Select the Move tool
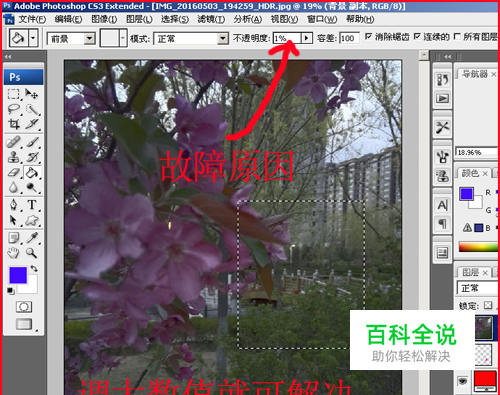This screenshot has height=395, width=500. [x=32, y=94]
